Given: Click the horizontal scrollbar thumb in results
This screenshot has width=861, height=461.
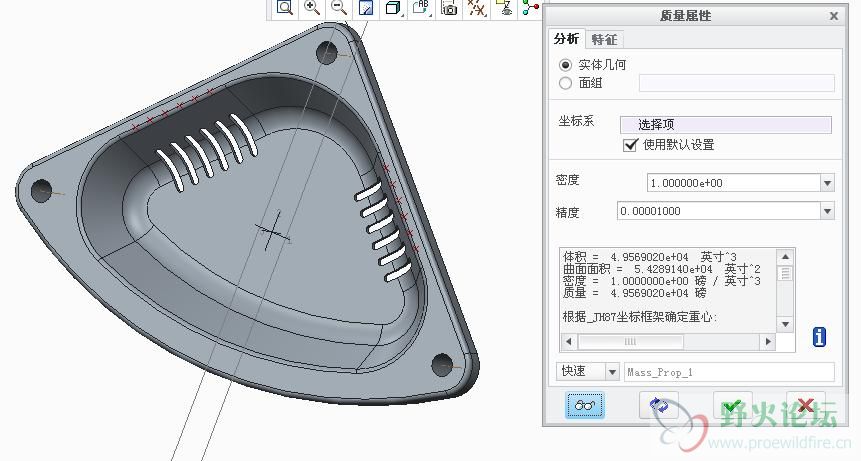Looking at the screenshot, I should [x=630, y=341].
